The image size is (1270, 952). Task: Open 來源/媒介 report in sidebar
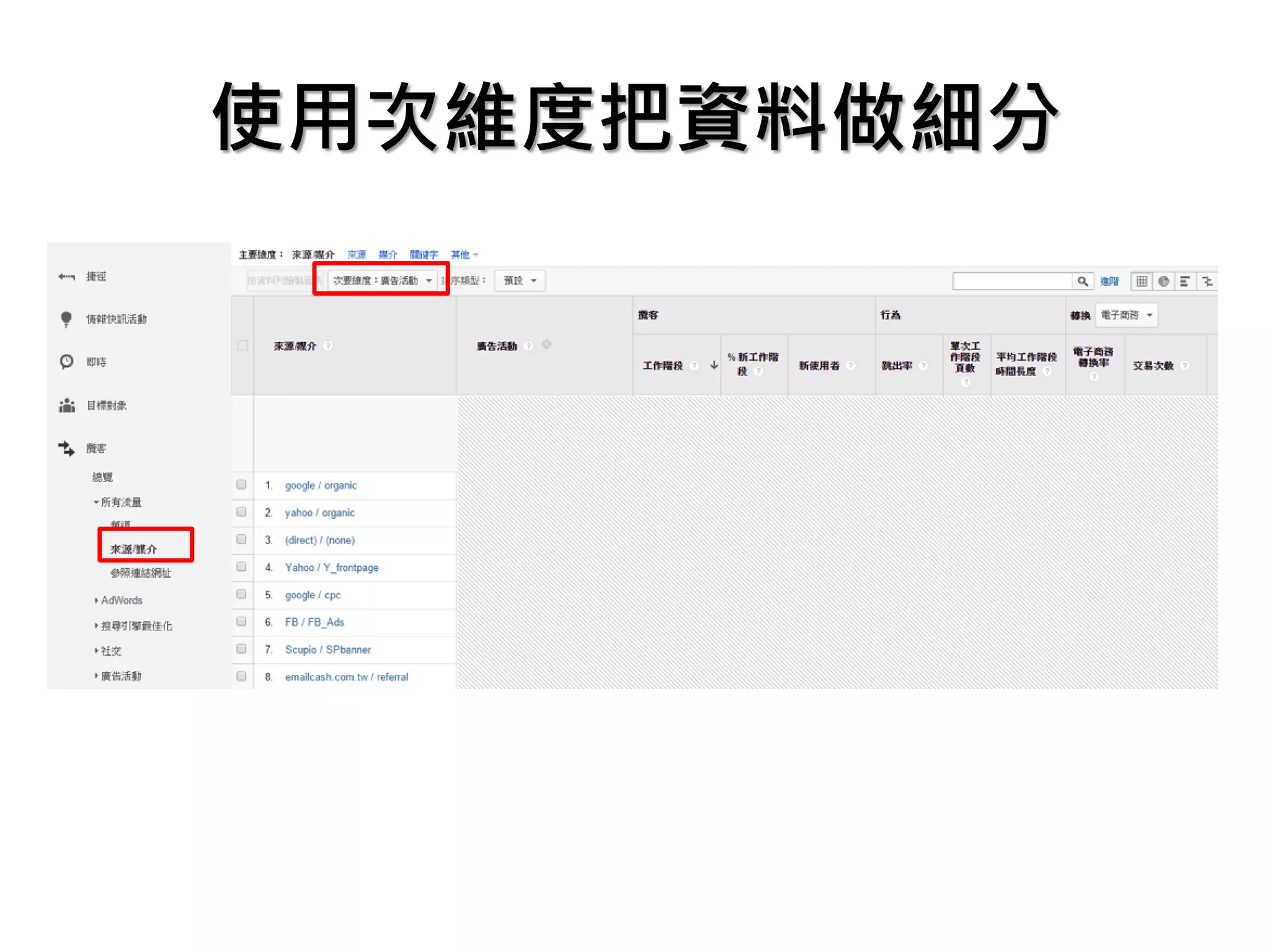point(133,549)
